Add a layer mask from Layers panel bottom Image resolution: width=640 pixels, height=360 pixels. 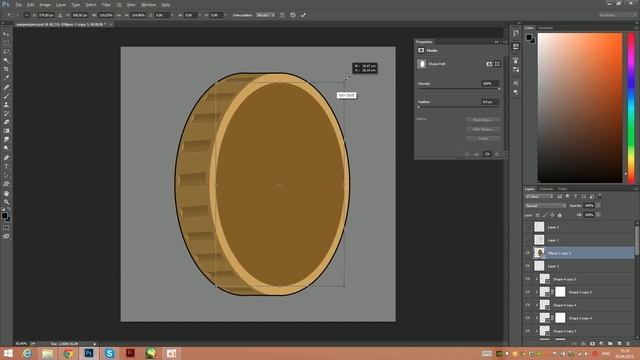592,344
